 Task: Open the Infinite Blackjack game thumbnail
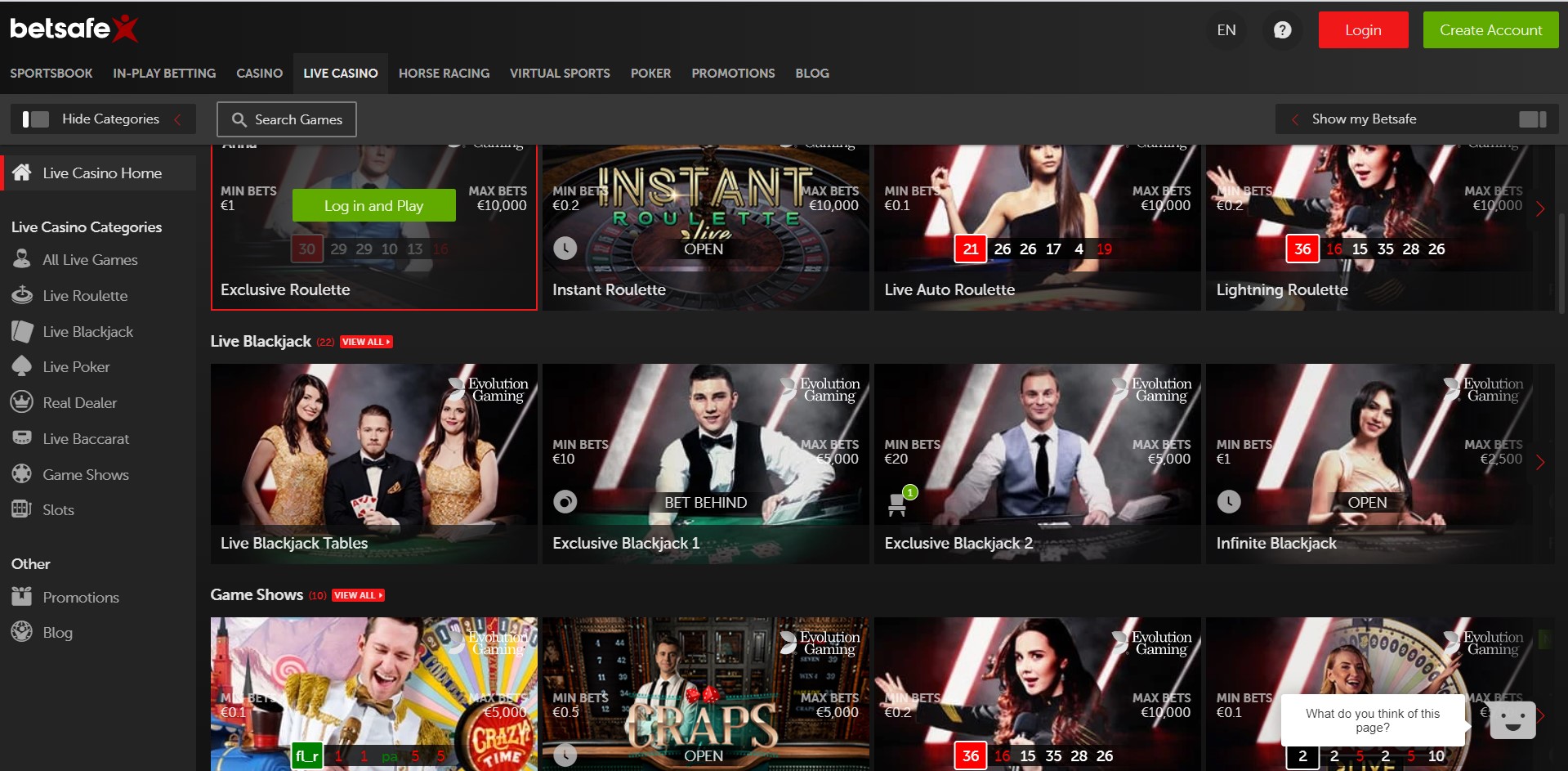click(1369, 463)
